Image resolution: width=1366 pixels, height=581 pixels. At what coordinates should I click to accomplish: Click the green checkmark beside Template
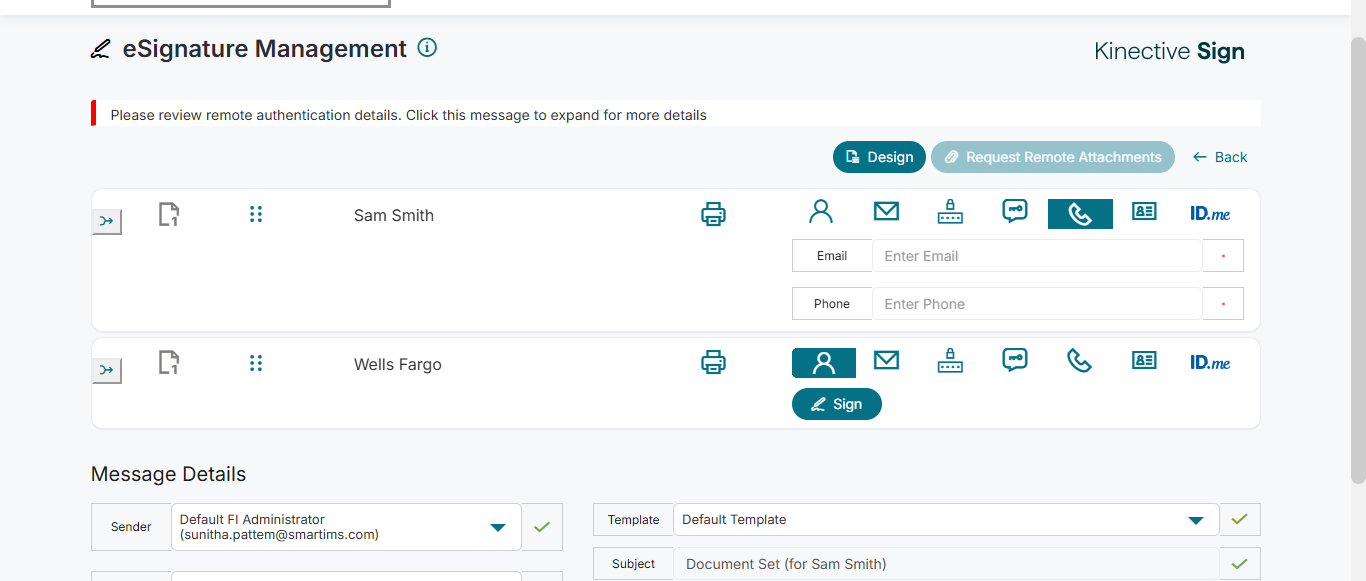coord(1240,520)
